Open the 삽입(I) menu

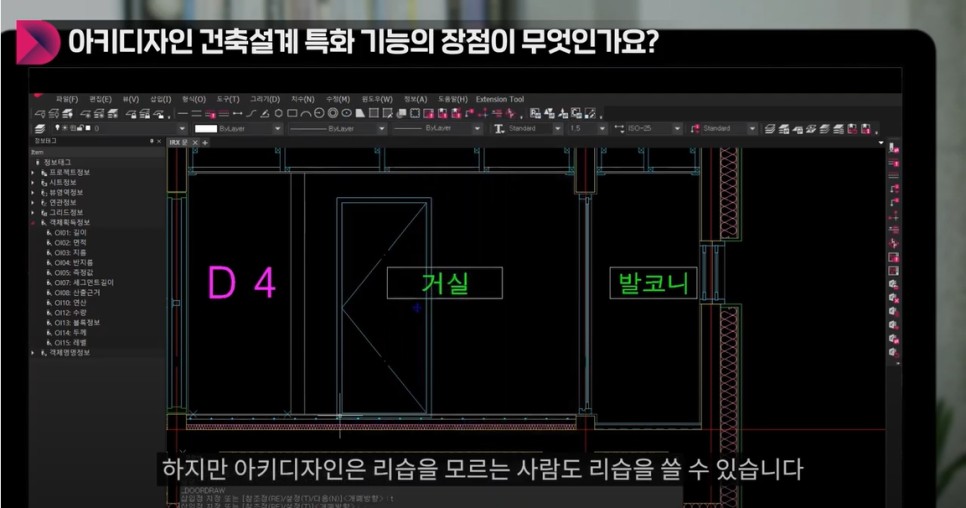161,99
